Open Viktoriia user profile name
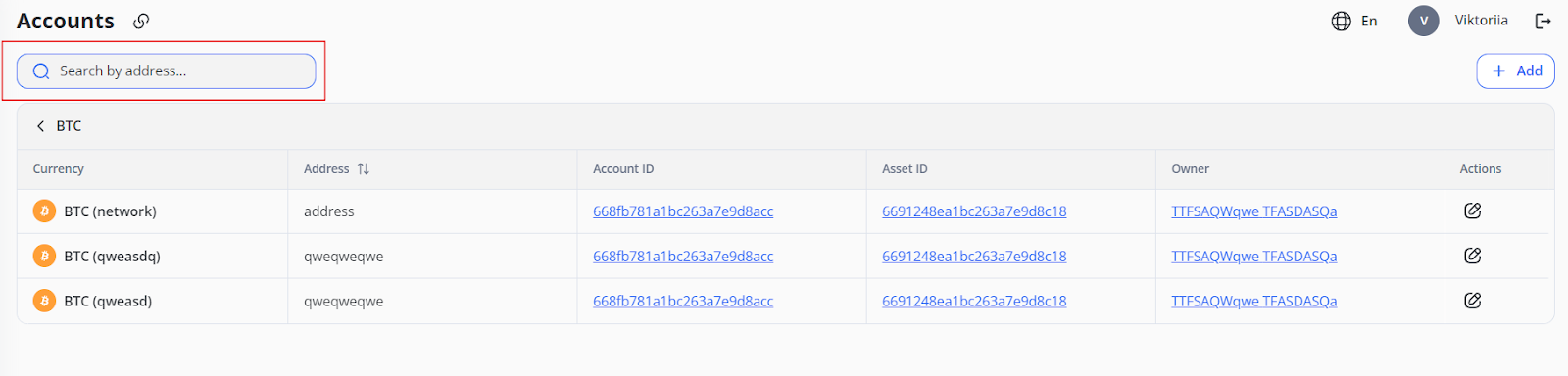This screenshot has height=376, width=1568. click(1481, 21)
